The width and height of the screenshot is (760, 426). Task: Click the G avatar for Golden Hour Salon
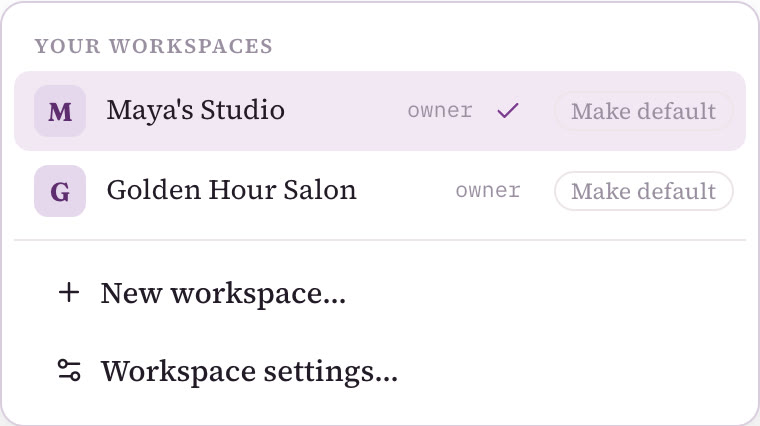click(x=60, y=191)
